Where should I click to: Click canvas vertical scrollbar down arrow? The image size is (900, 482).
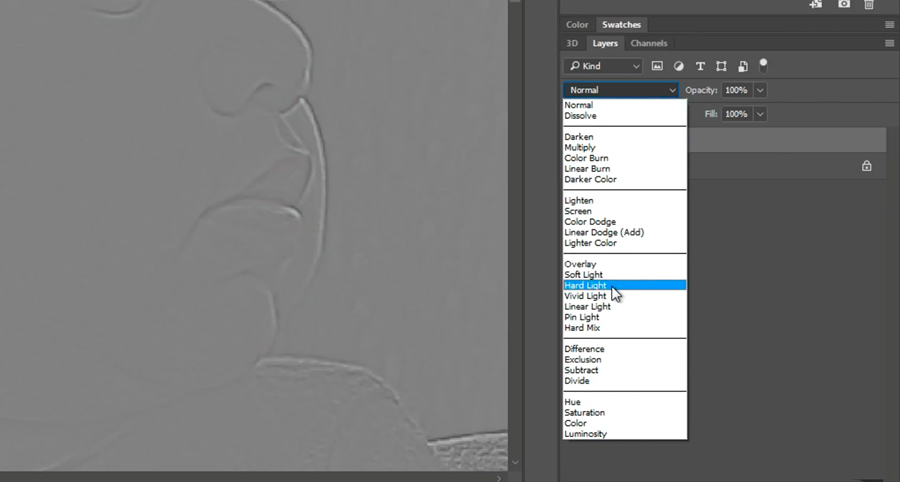pyautogui.click(x=515, y=462)
